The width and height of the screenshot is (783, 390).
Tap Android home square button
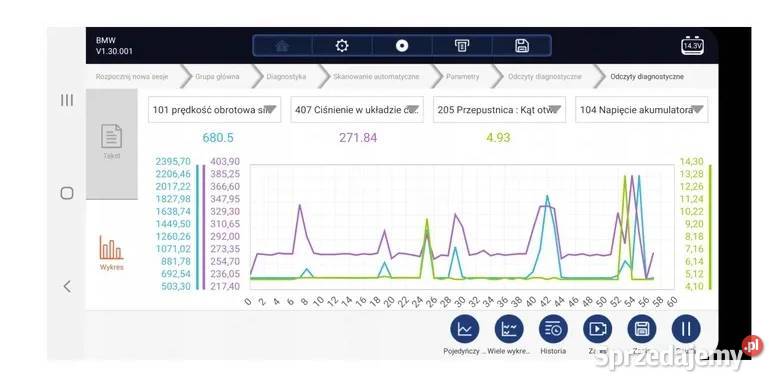coord(67,193)
